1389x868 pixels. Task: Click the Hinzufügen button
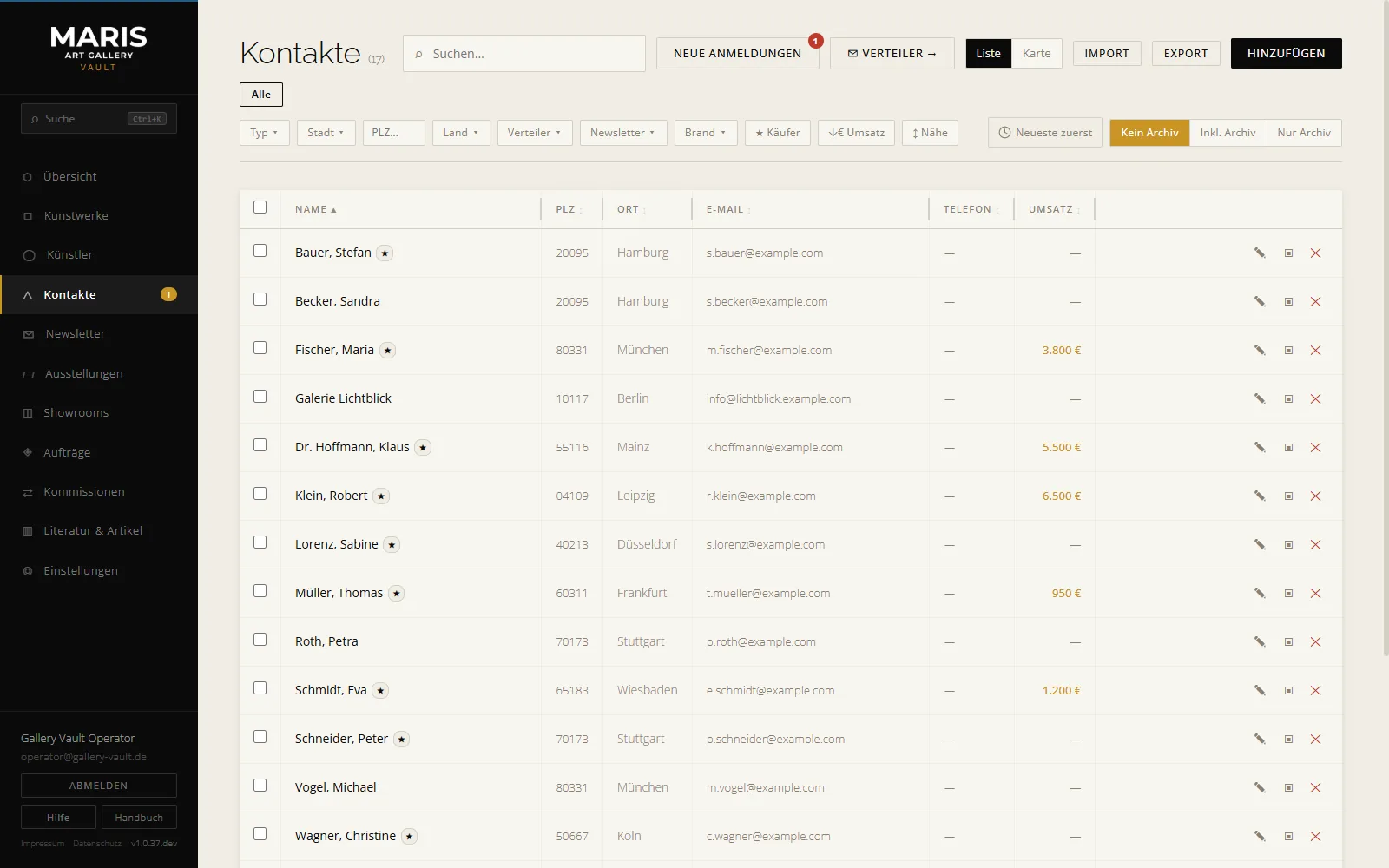click(1286, 54)
